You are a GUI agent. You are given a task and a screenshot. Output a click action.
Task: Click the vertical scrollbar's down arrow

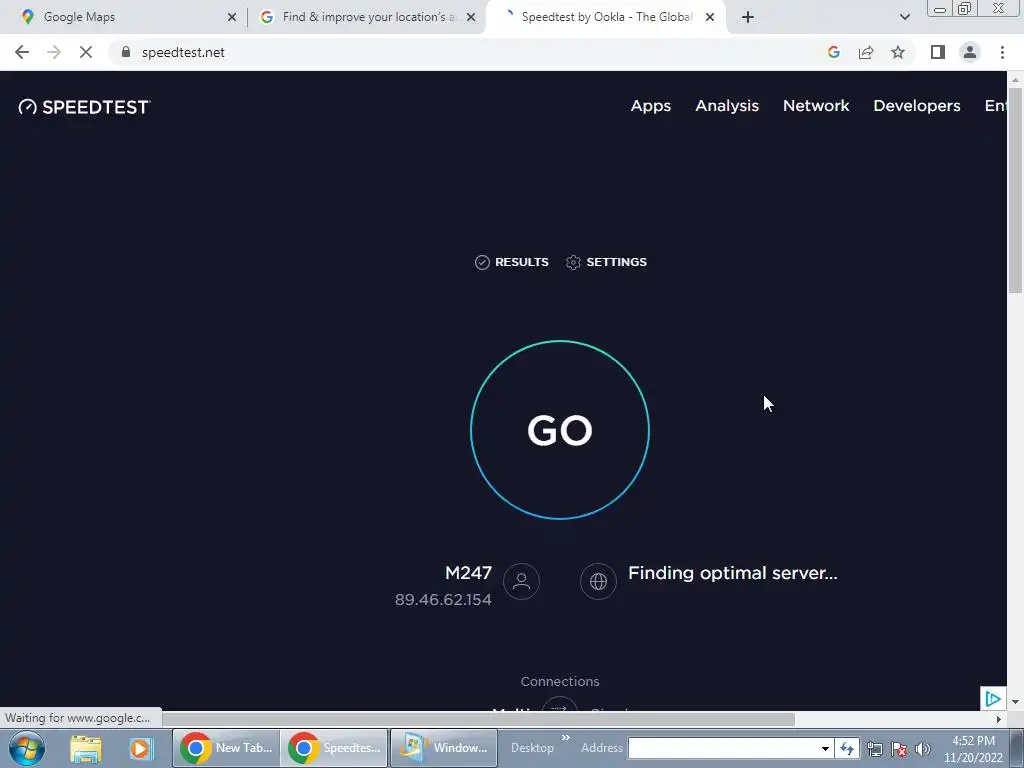tap(1016, 702)
